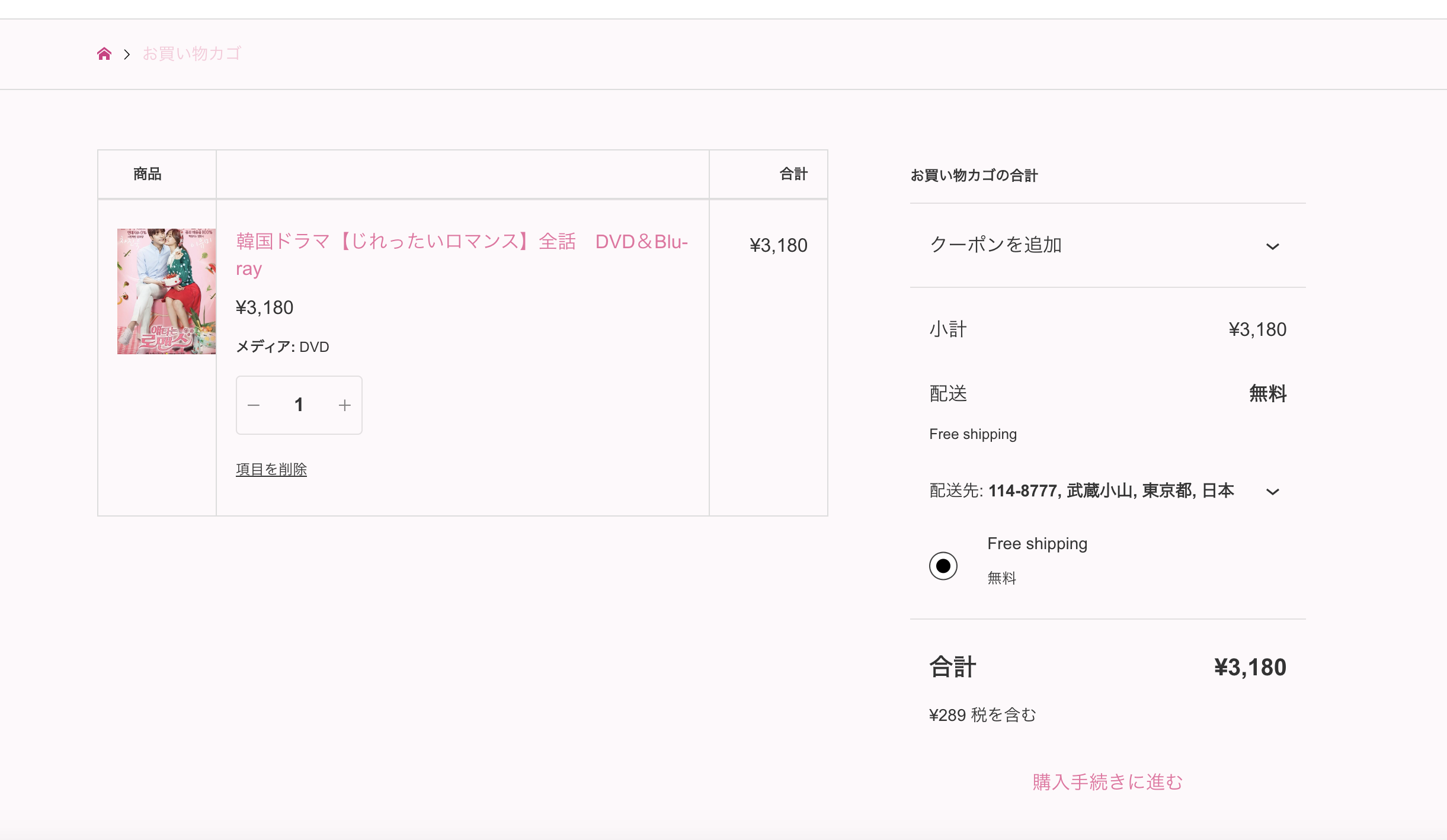Select the Free shipping radio option

click(x=943, y=566)
